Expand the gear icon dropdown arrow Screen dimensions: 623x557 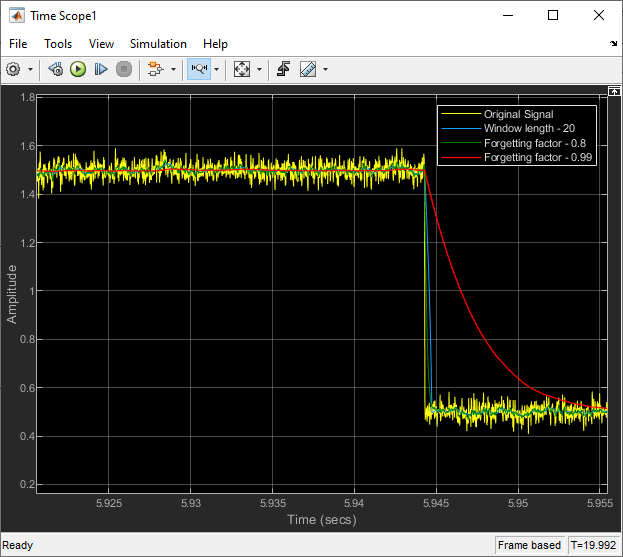coord(30,70)
